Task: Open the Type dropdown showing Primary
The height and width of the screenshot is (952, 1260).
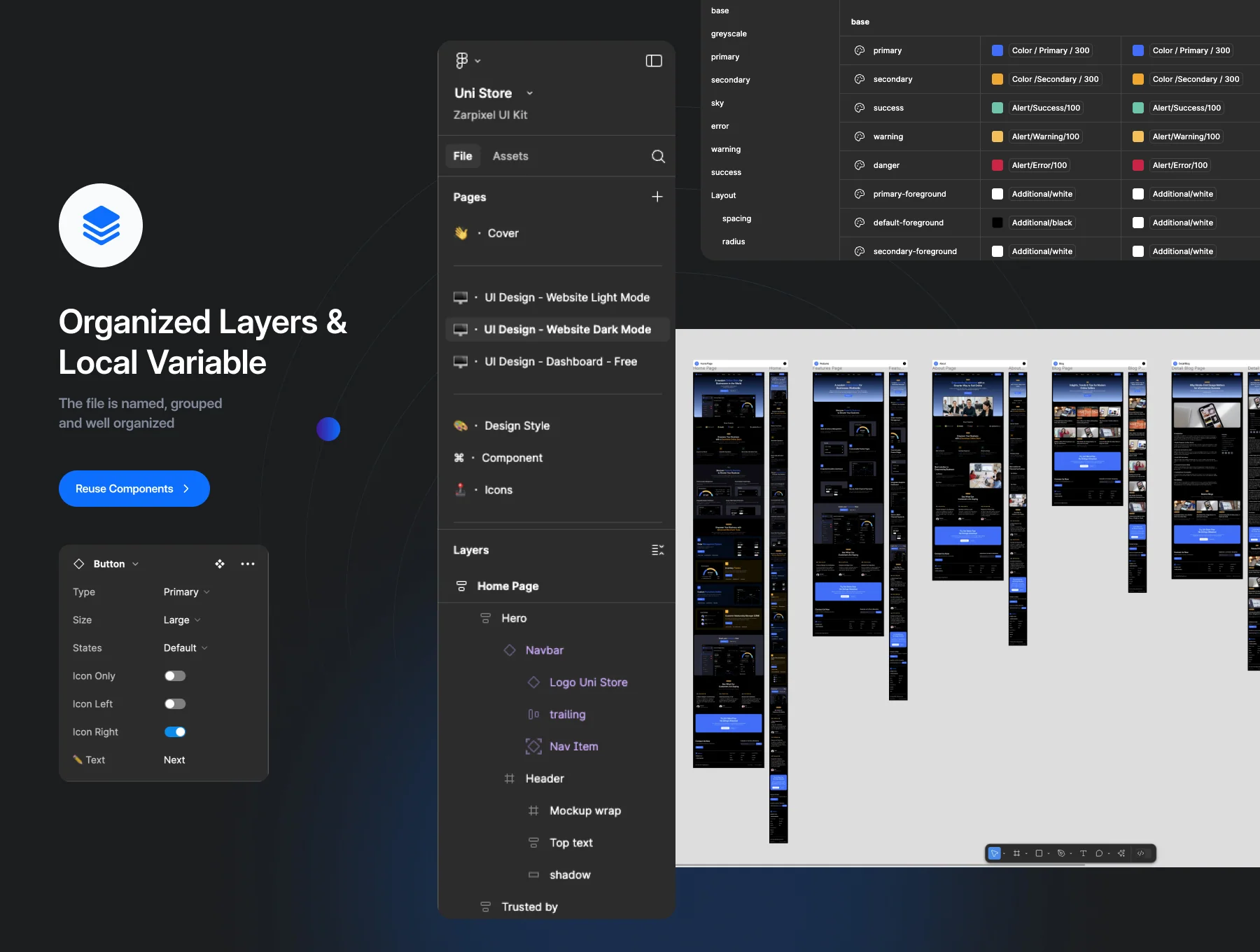Action: (x=187, y=592)
